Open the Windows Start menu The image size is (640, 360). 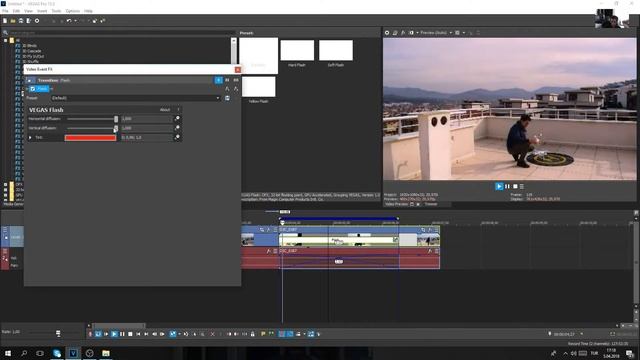(x=8, y=353)
